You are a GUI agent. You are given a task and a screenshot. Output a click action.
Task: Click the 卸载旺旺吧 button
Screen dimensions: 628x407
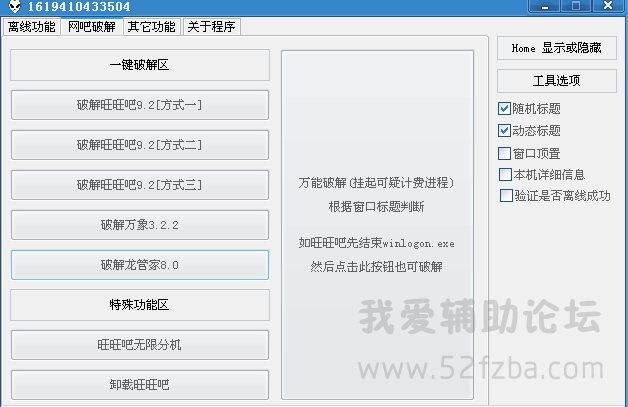[x=140, y=385]
